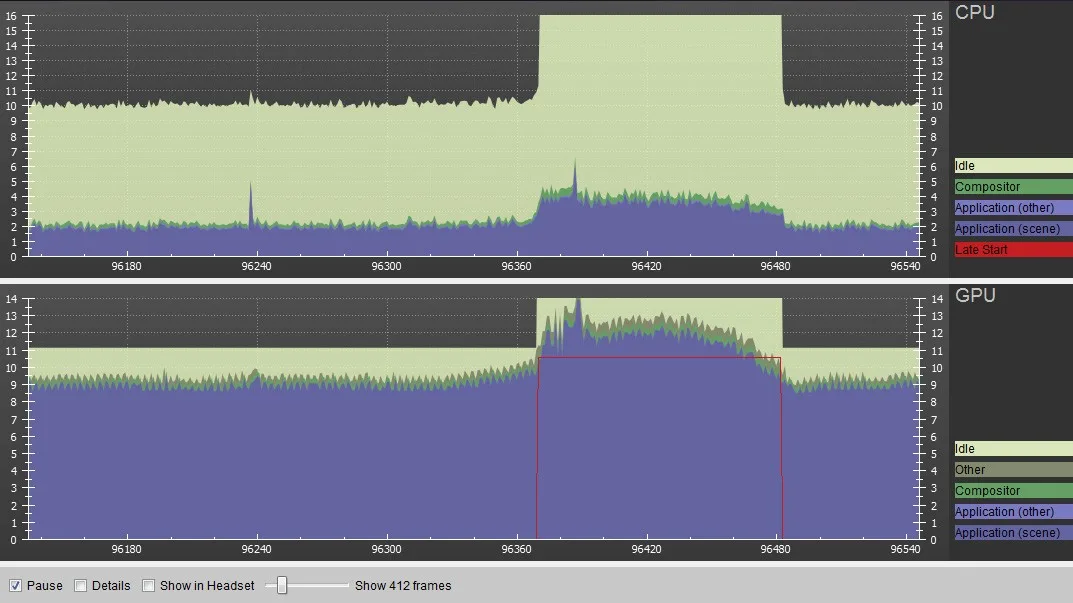Select the CPU Idle legend swatch

1013,166
